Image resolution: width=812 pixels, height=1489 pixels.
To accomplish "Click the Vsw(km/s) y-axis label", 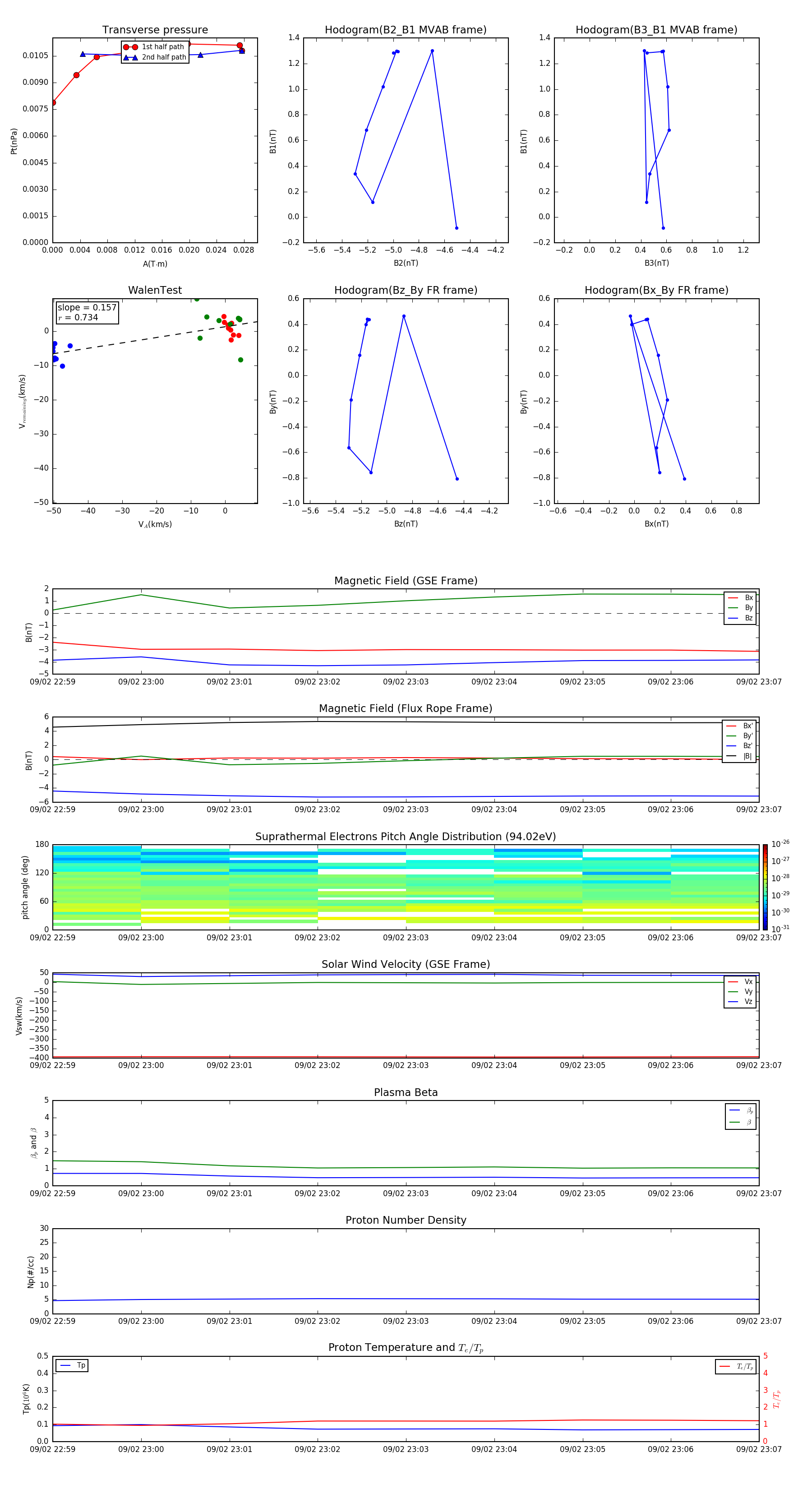I will click(18, 1016).
